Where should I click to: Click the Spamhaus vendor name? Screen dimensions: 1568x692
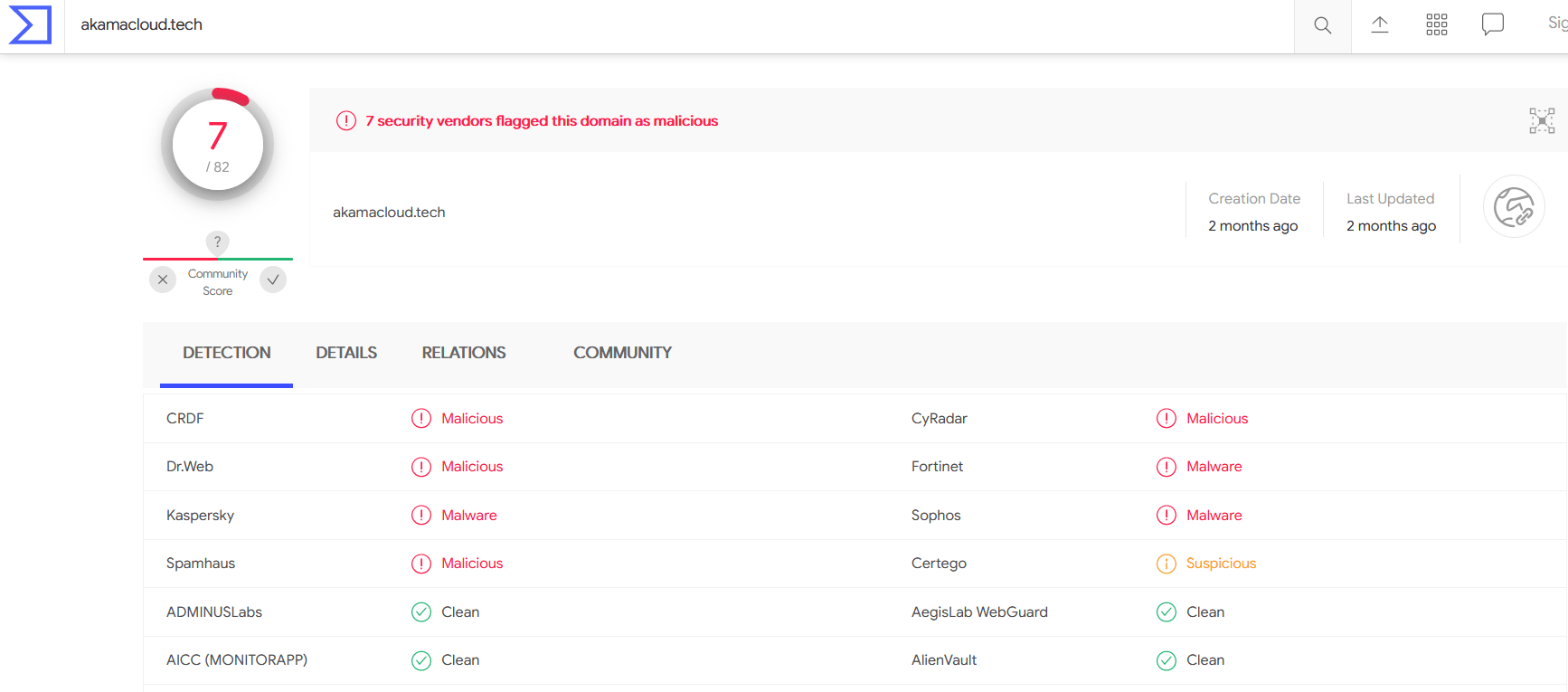click(201, 564)
